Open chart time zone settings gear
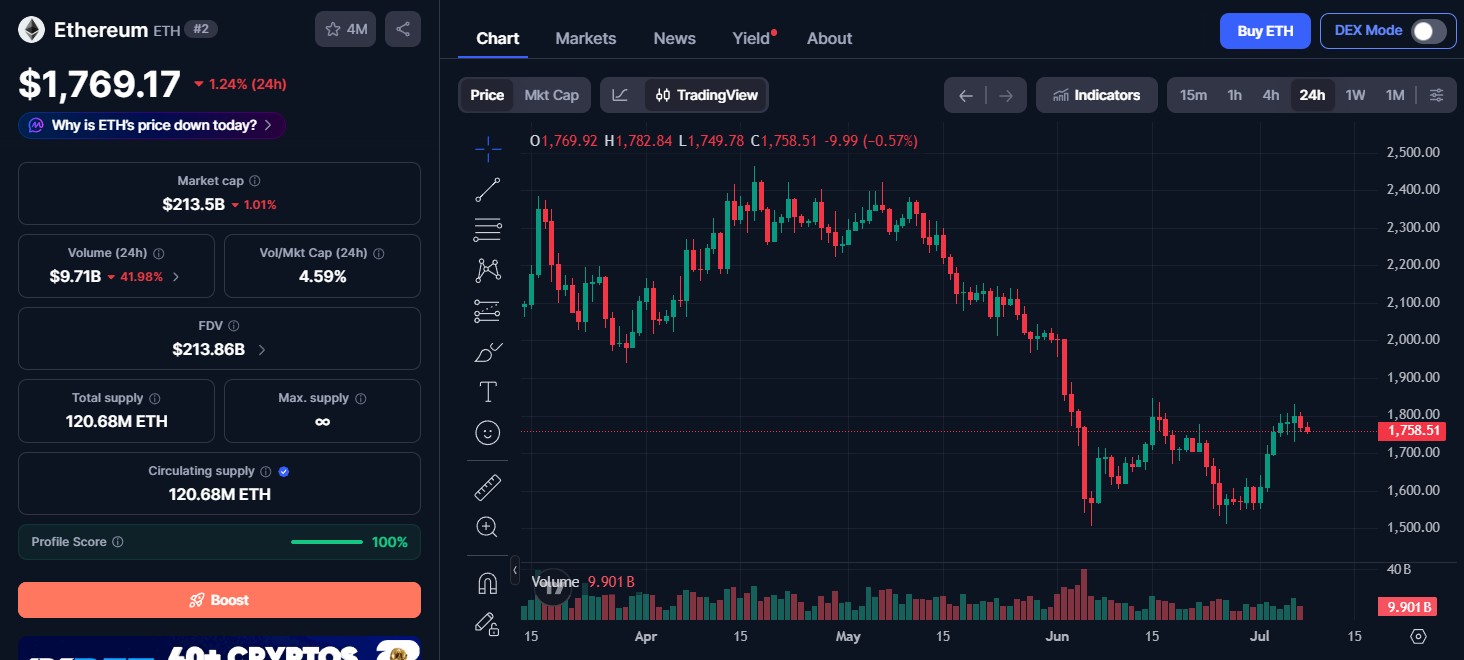Image resolution: width=1464 pixels, height=660 pixels. tap(1418, 636)
